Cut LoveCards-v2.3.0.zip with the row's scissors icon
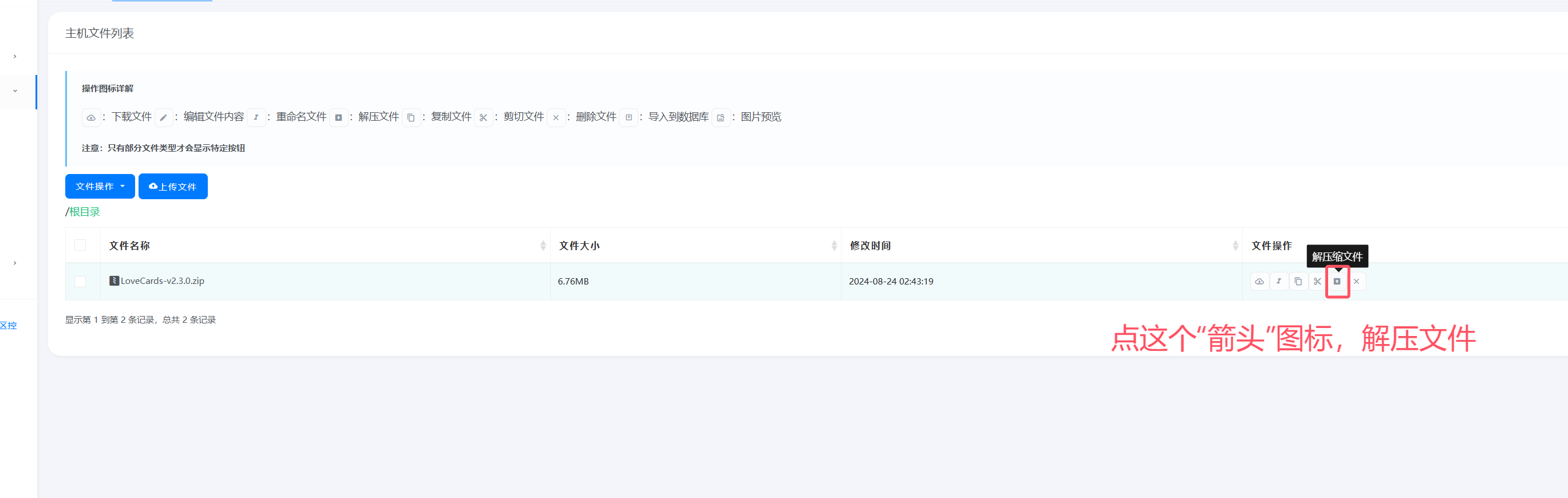The image size is (1568, 498). (x=1317, y=281)
